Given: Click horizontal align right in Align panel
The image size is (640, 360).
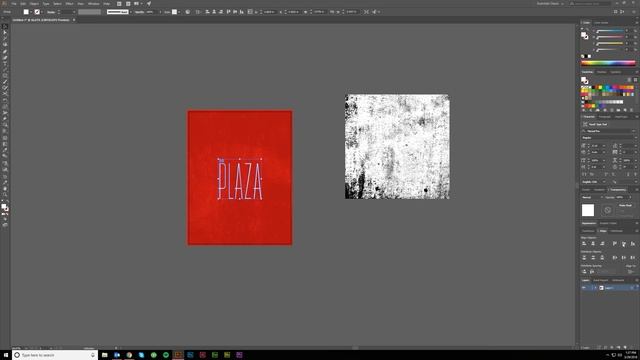Looking at the screenshot, I should 602,244.
